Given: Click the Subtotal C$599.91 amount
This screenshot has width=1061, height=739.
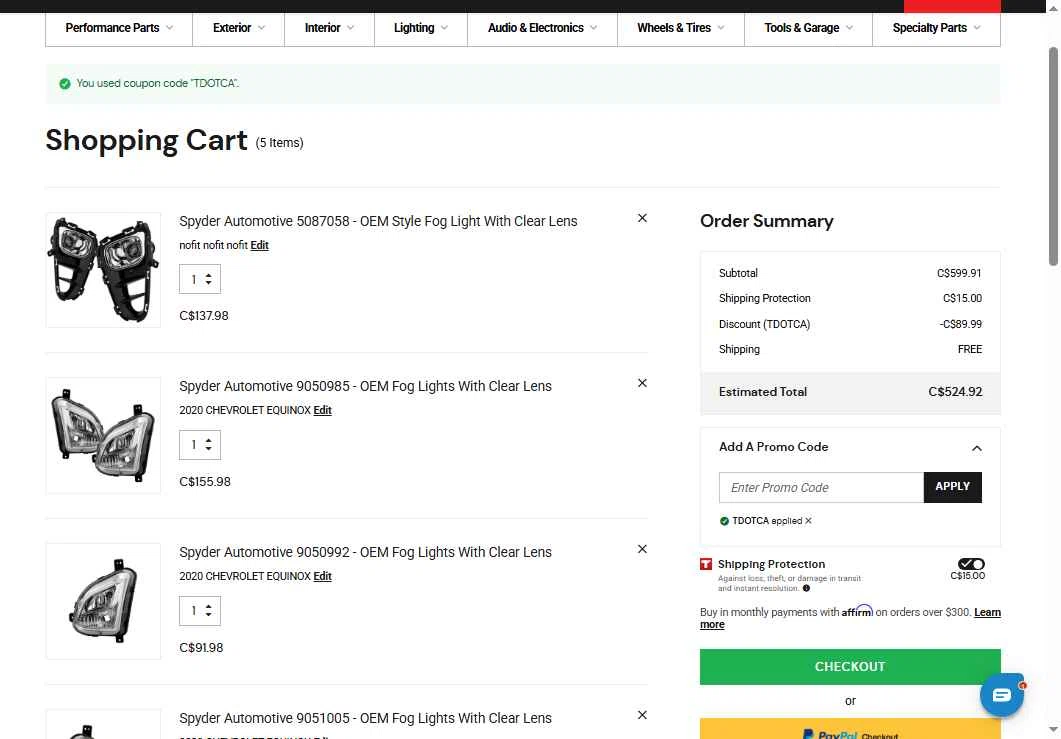Looking at the screenshot, I should coord(959,273).
